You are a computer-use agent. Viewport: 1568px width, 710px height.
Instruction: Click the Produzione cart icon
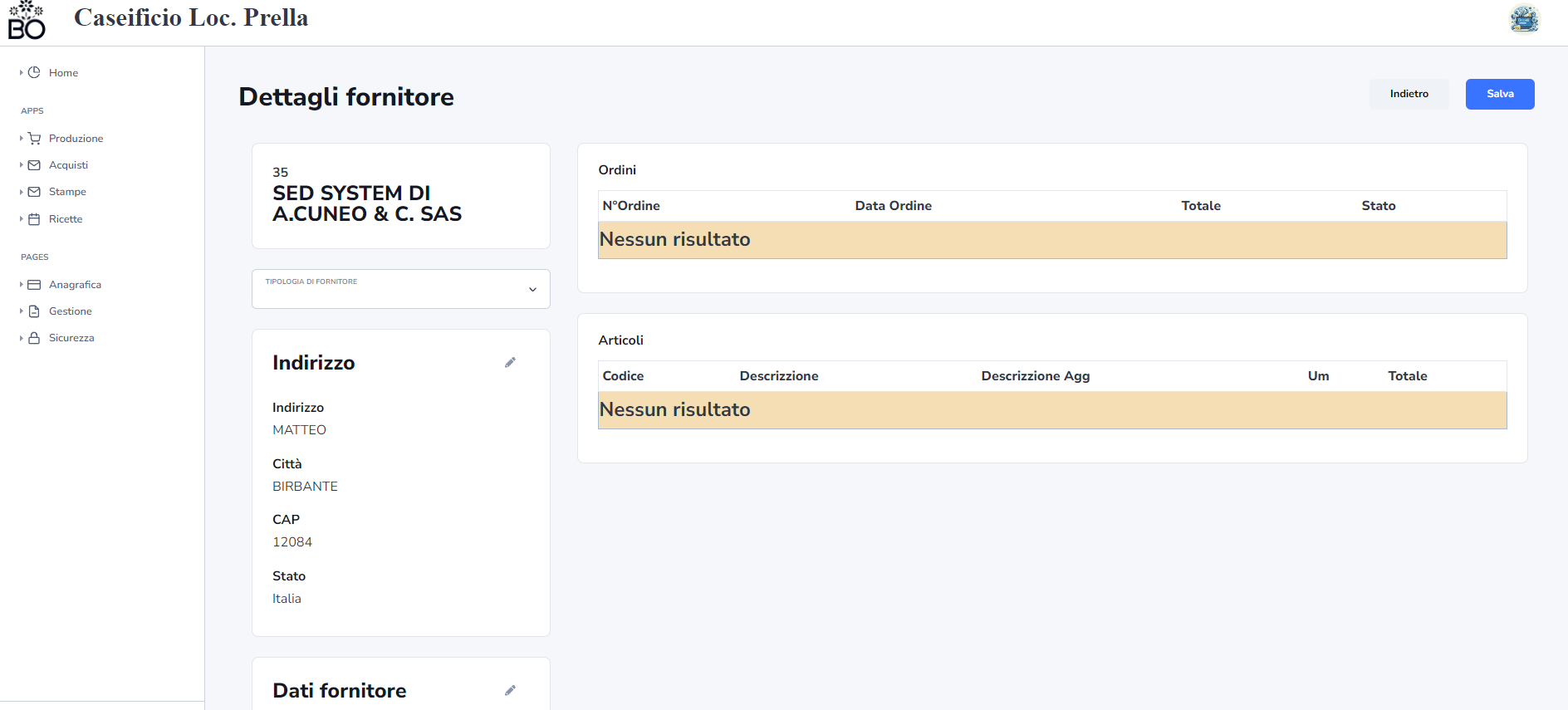click(34, 139)
